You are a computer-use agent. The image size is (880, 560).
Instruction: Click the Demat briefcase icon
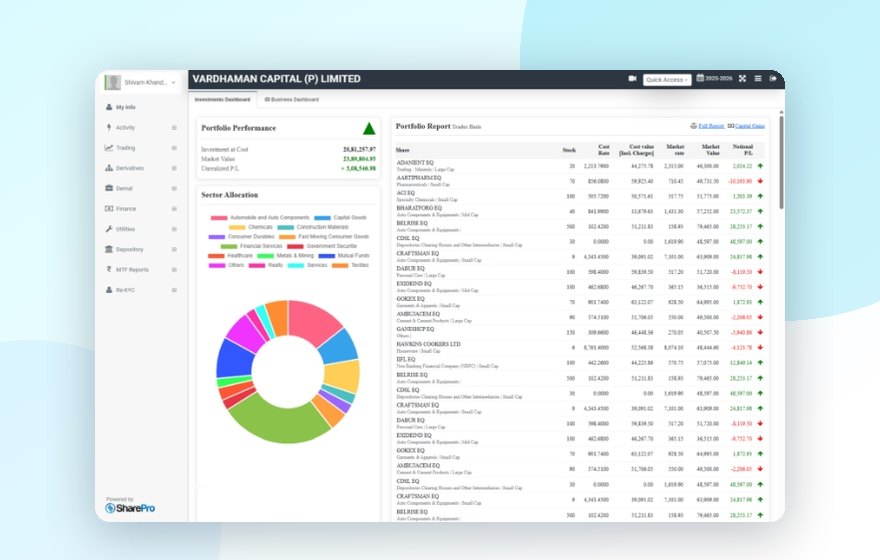point(109,188)
